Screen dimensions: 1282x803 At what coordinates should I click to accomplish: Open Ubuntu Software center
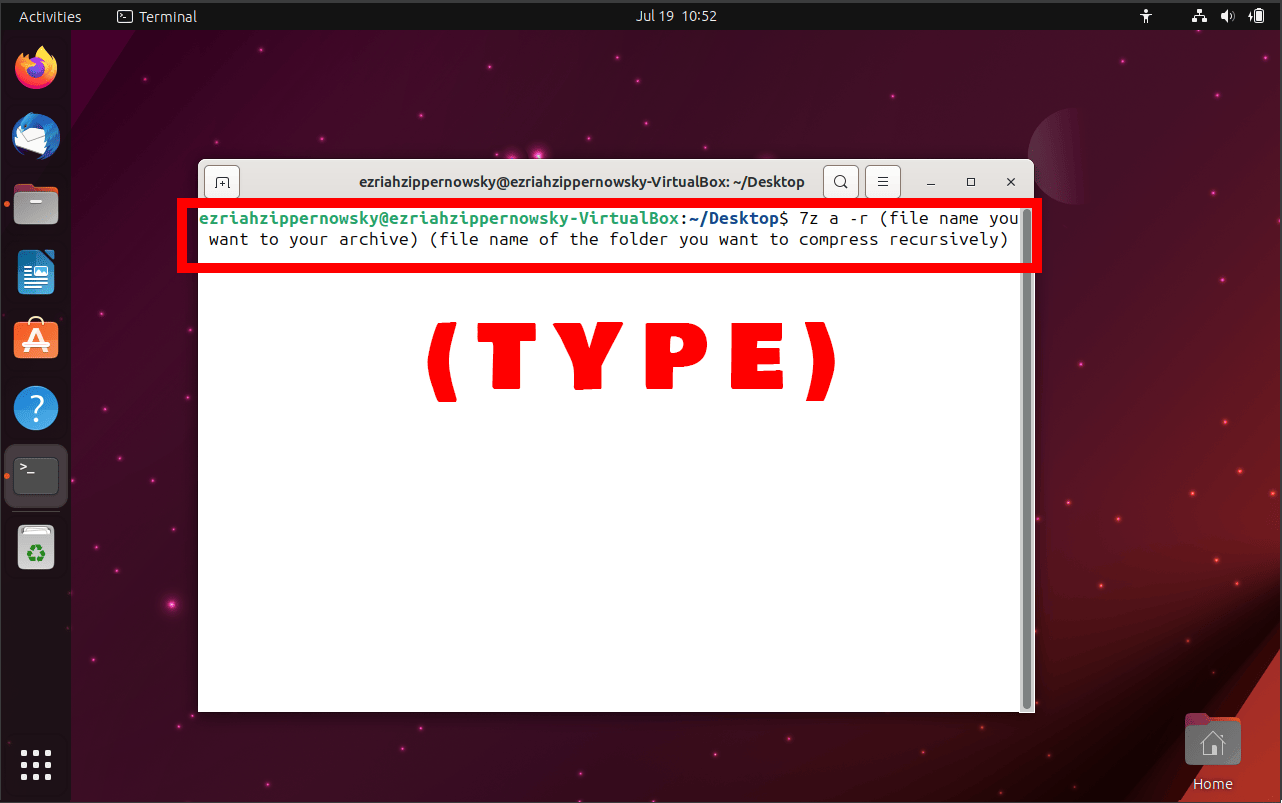(x=36, y=339)
